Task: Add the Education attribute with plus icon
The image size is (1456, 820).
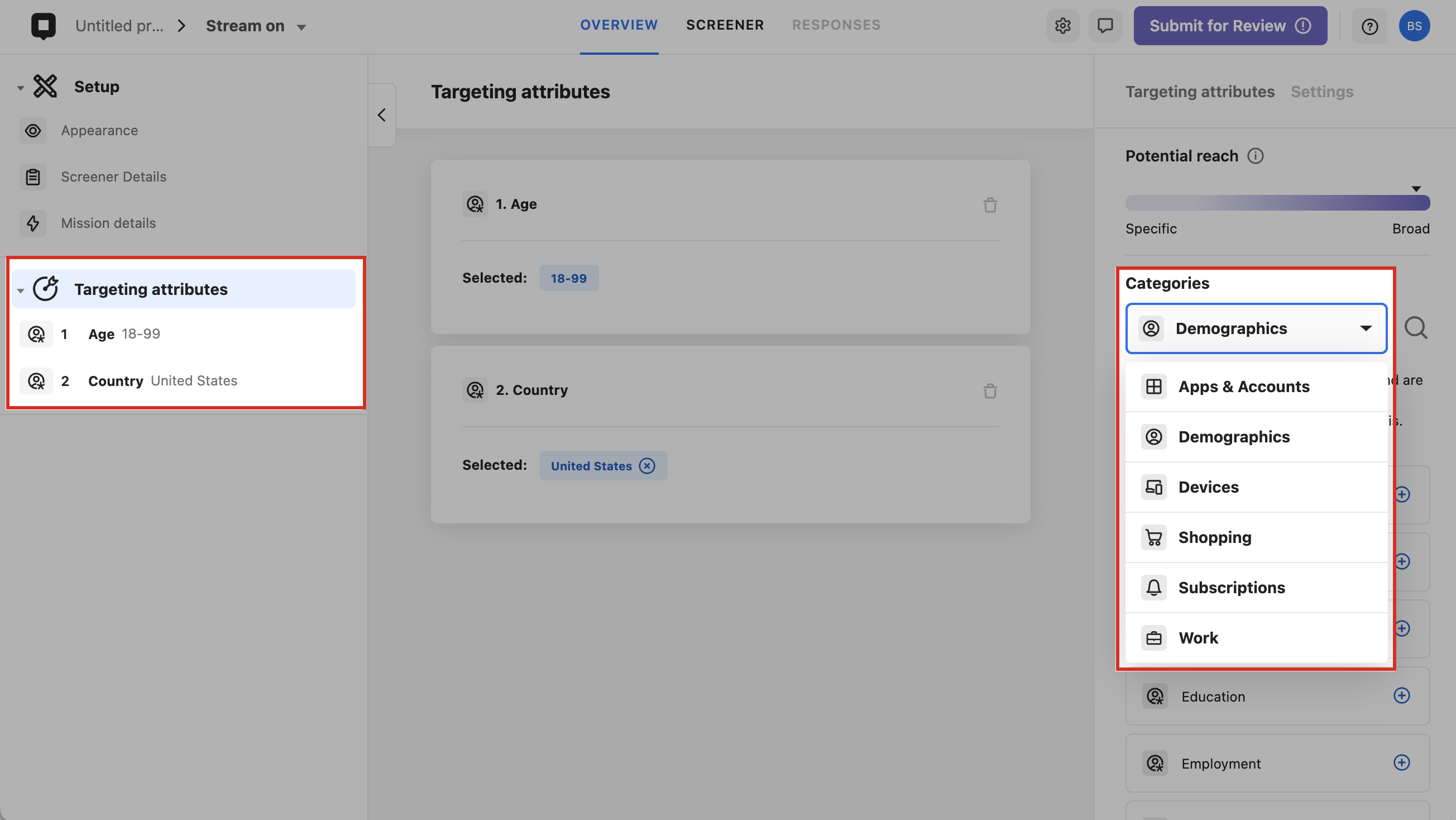Action: pyautogui.click(x=1401, y=695)
